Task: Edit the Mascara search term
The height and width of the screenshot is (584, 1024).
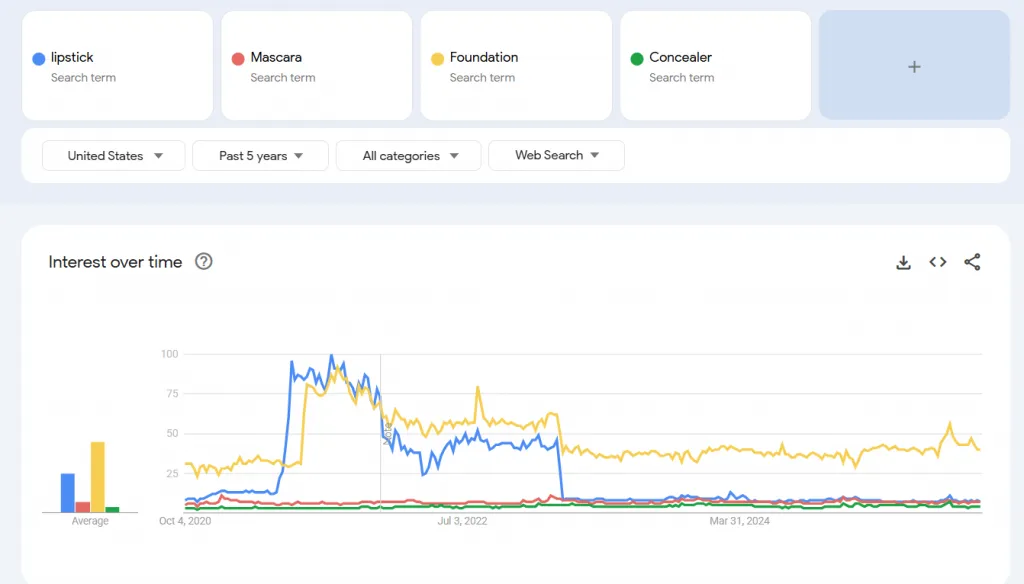Action: (x=276, y=58)
